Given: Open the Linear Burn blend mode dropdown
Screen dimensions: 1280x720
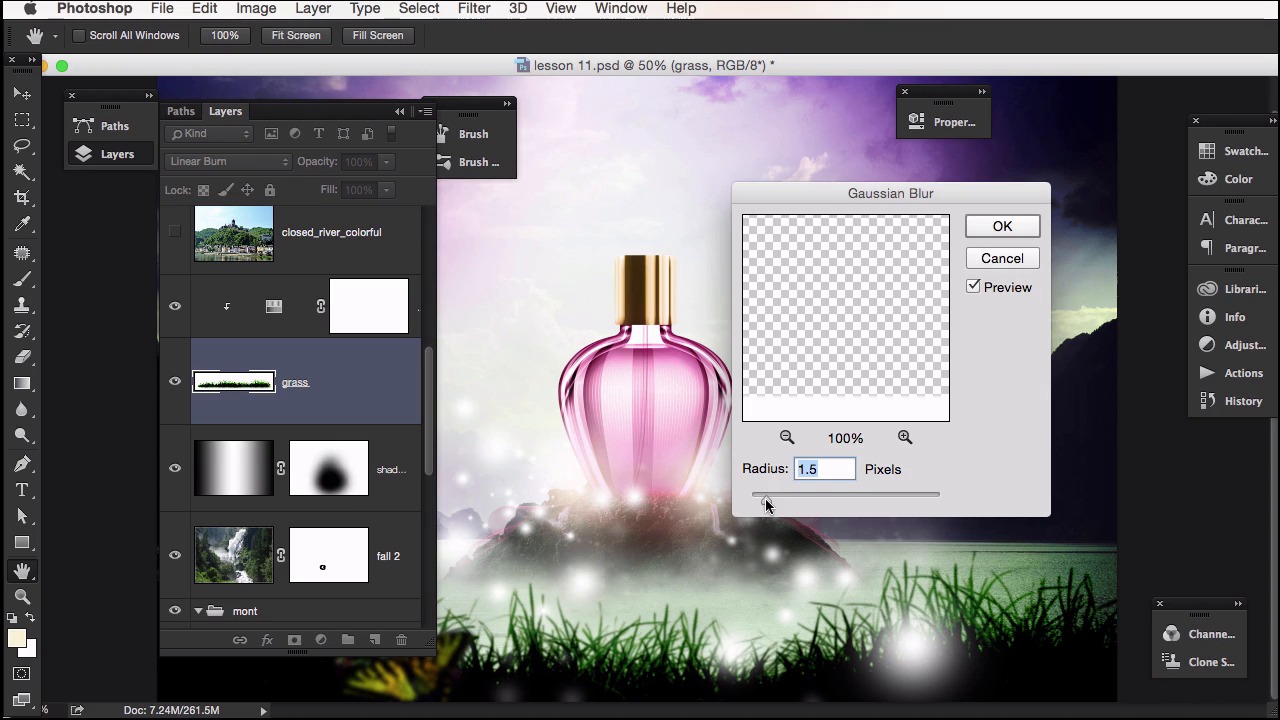Looking at the screenshot, I should (229, 161).
